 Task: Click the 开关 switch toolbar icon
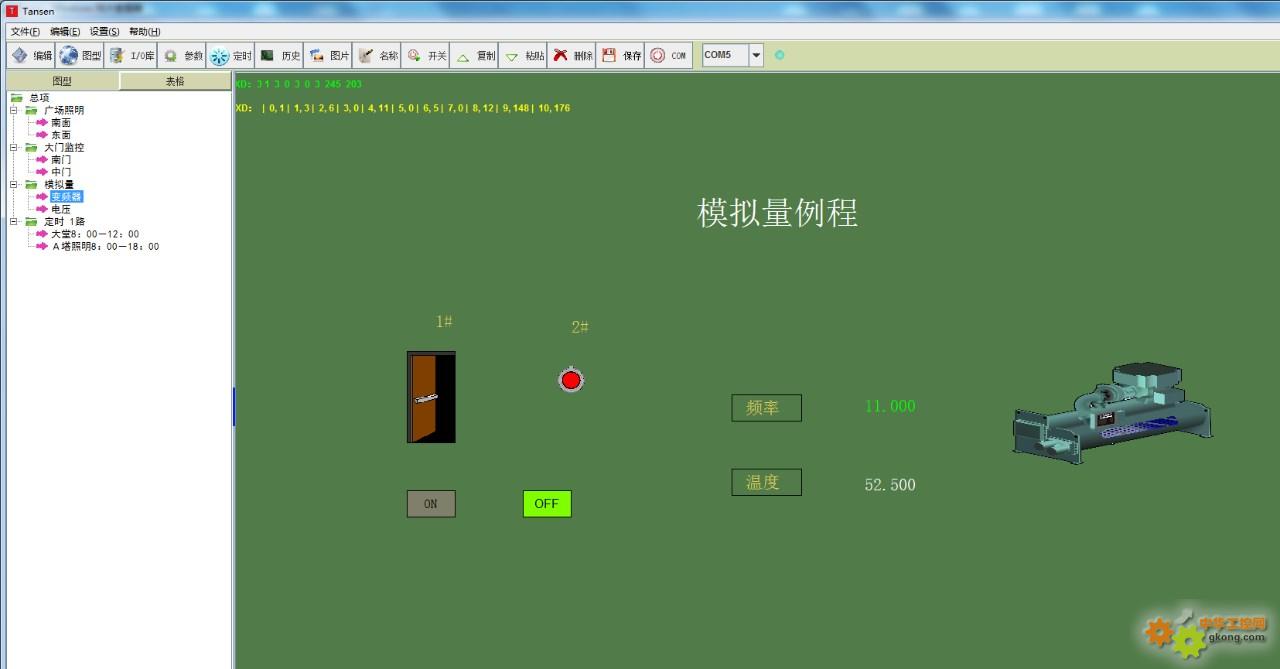(x=414, y=56)
